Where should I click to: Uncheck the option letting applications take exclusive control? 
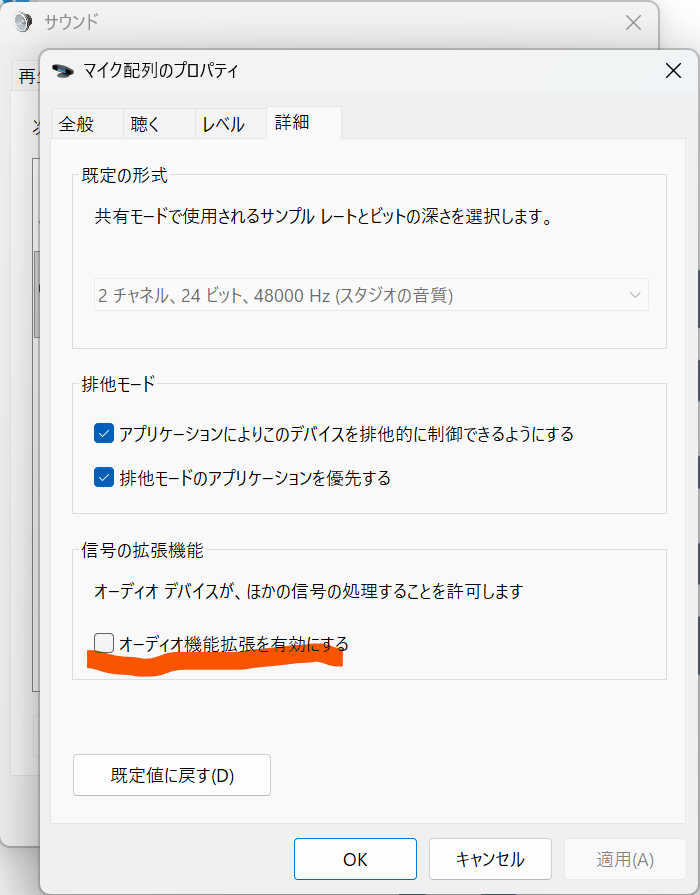click(x=104, y=434)
